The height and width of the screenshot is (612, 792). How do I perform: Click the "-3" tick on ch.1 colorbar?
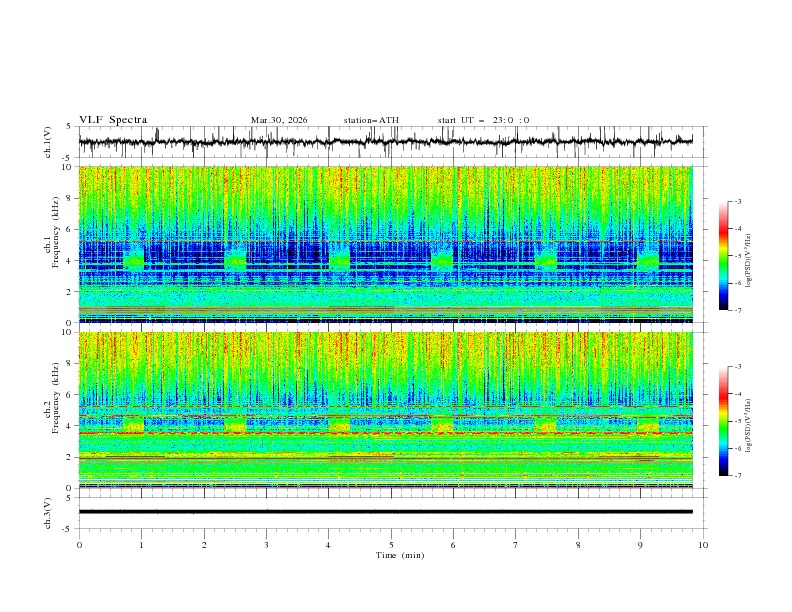click(737, 201)
